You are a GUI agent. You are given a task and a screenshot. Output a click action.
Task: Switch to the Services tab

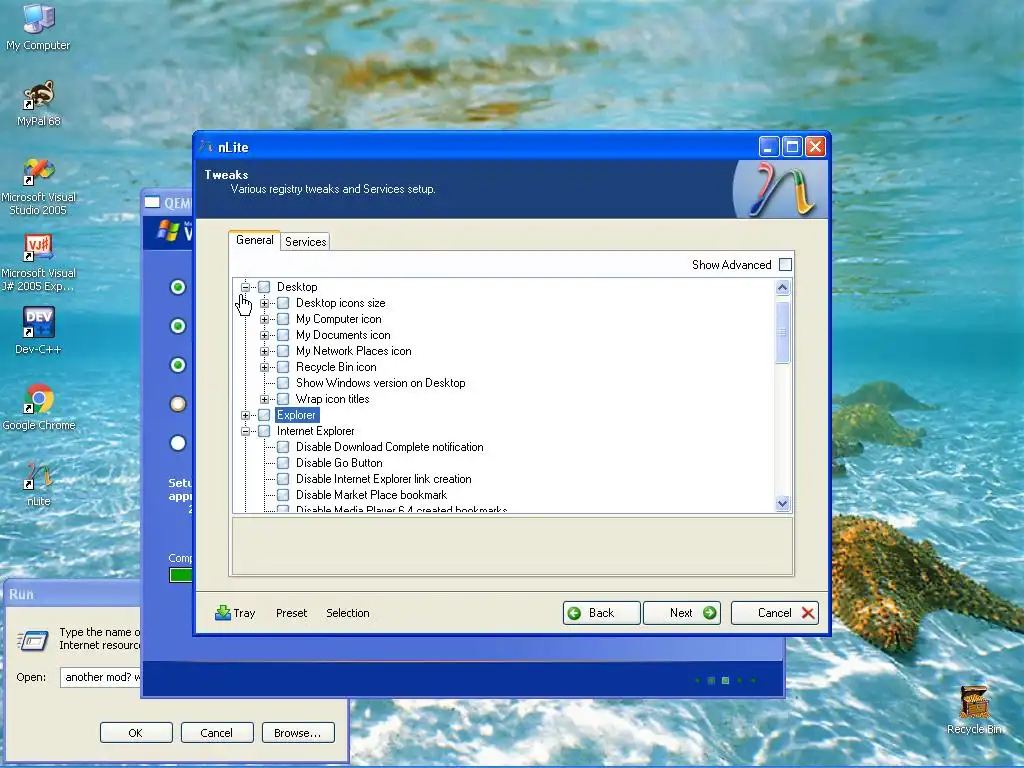[306, 242]
